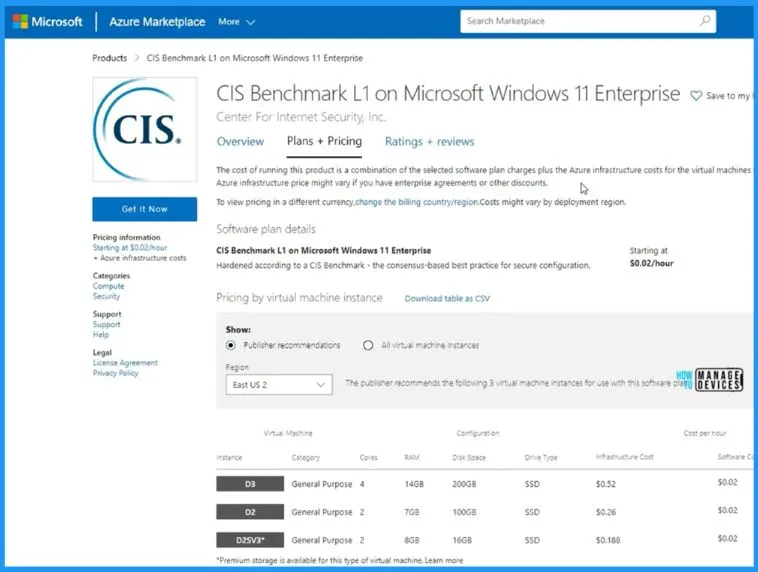Open the Help link
This screenshot has height=572, width=758.
[101, 334]
